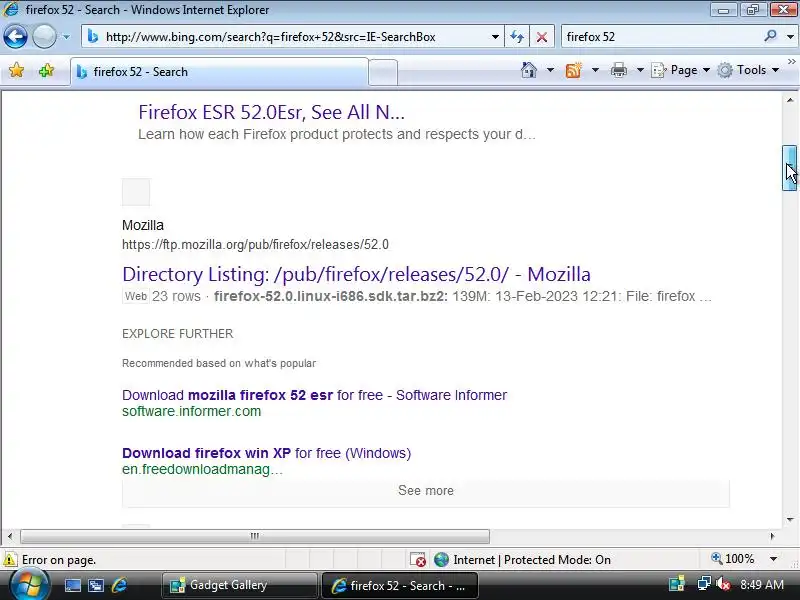The image size is (800, 600).
Task: Launch Internet Explorer from quick launch
Action: coord(119,585)
